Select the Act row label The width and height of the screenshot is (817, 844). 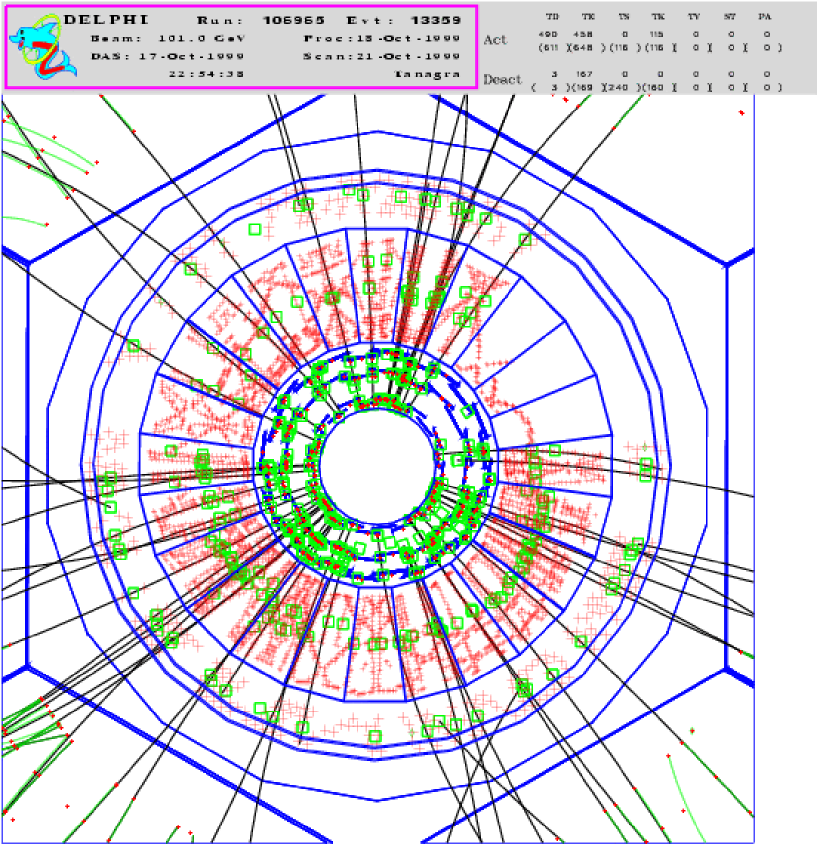496,39
